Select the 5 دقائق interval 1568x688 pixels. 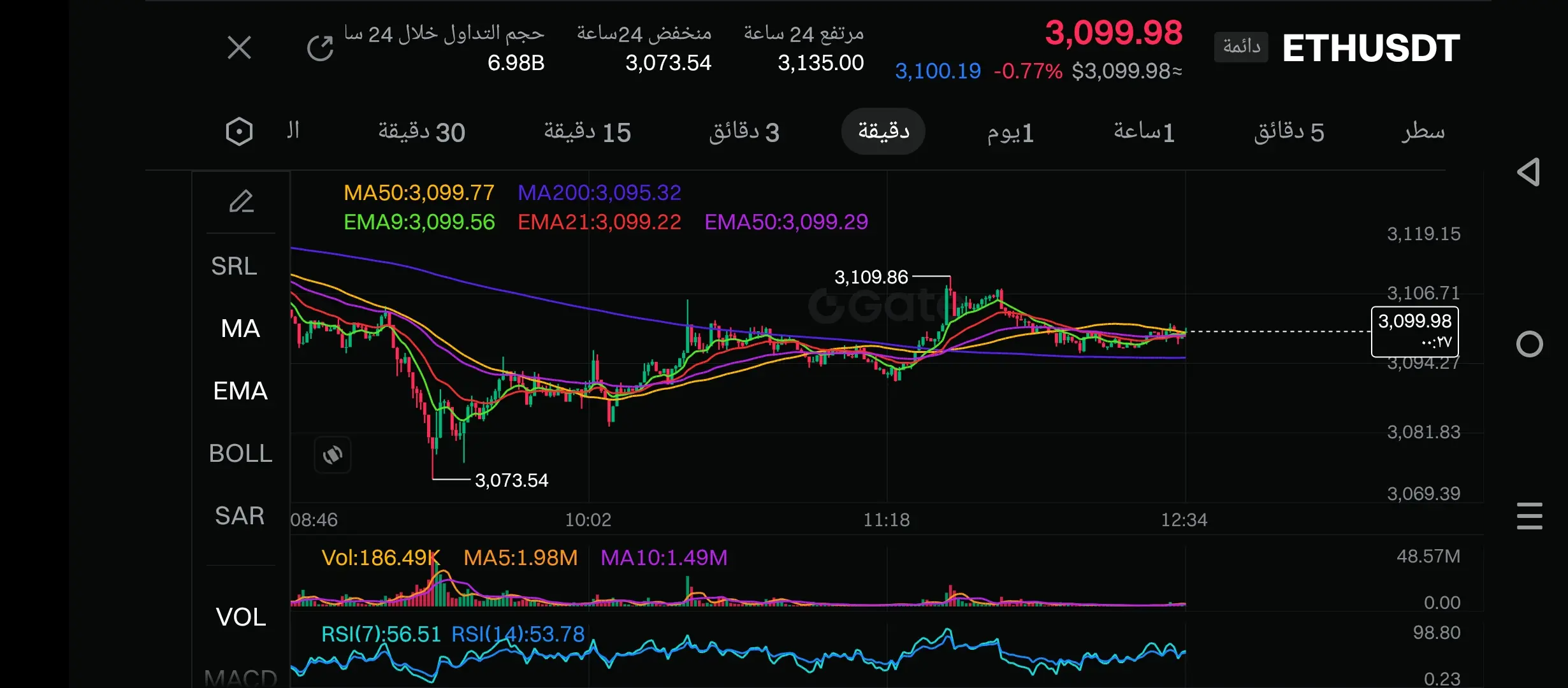click(1289, 132)
